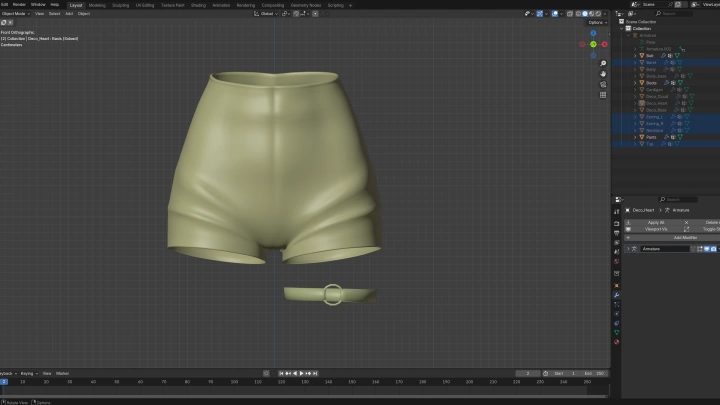Select material preview shading mode
Screen dimensions: 720x405
[591, 14]
